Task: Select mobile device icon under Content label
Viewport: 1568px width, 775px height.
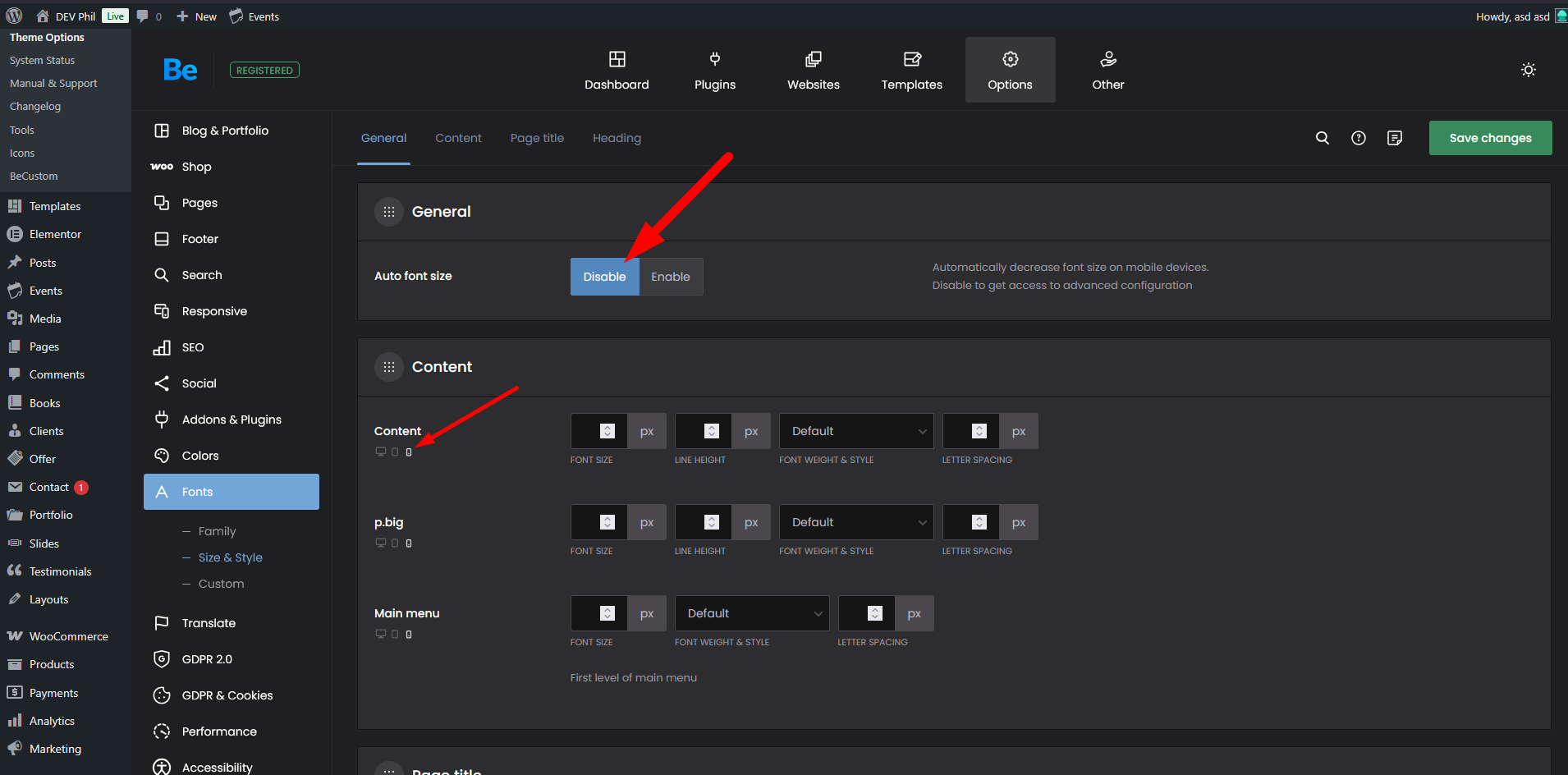Action: click(x=409, y=452)
